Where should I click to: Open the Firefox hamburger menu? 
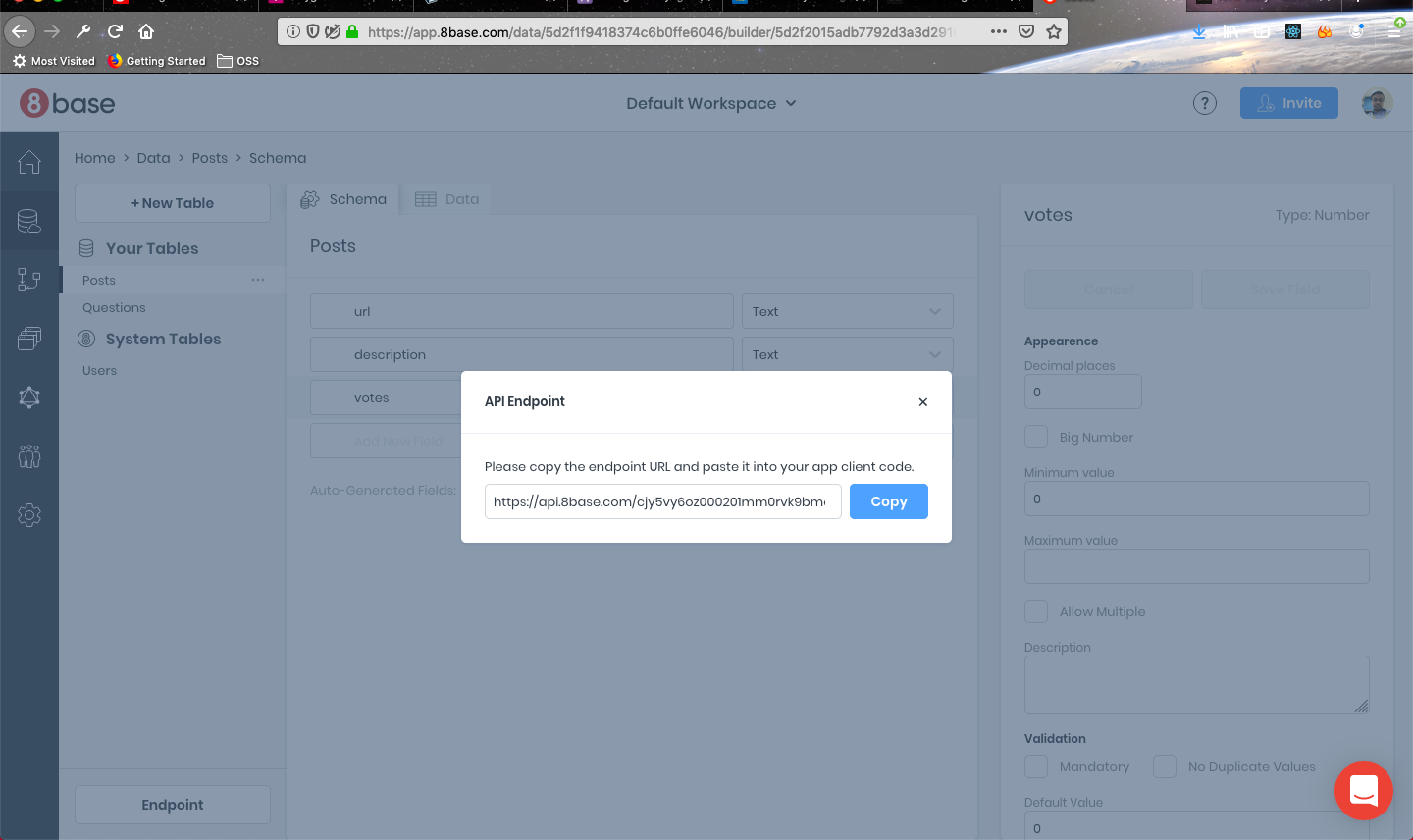[1394, 31]
